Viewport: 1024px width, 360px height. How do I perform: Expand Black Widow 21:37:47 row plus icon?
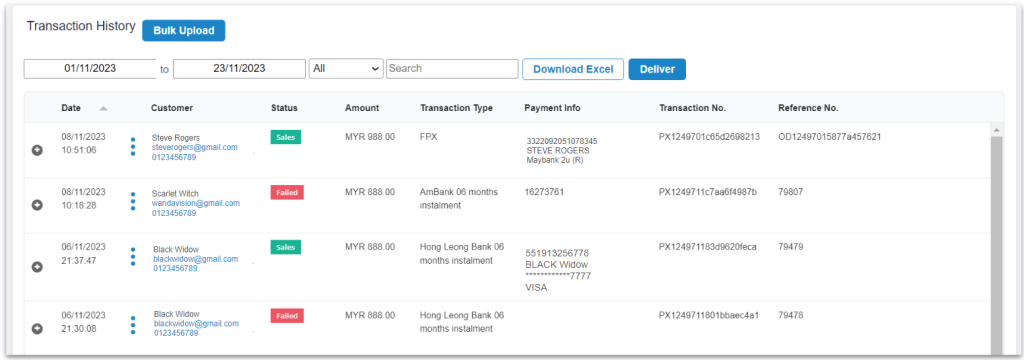point(37,267)
